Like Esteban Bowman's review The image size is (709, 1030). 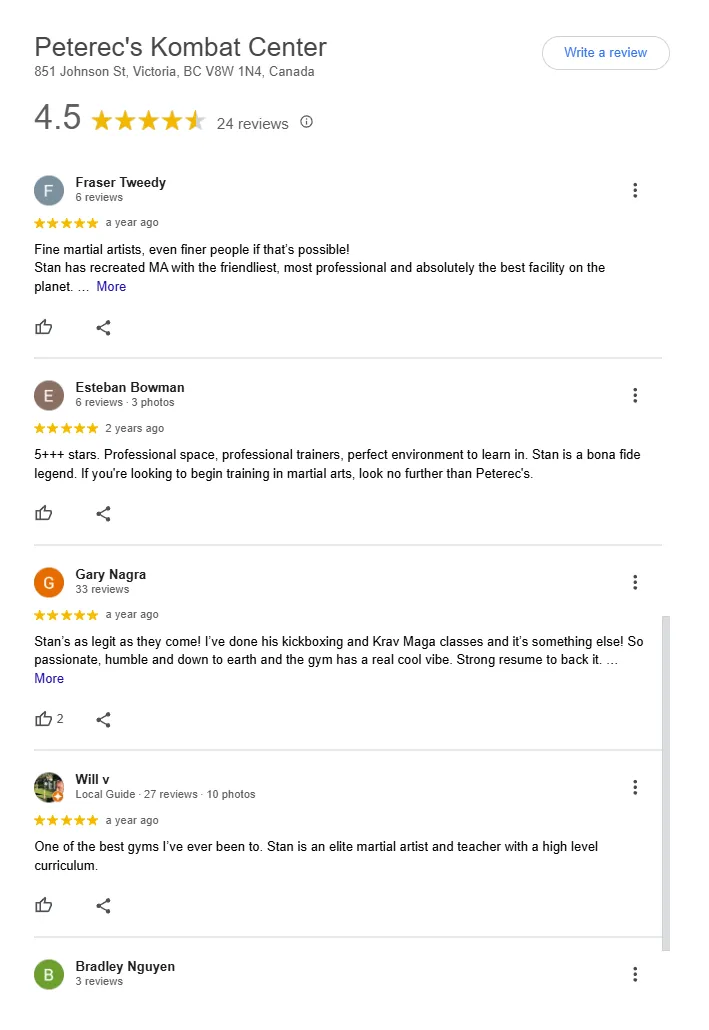44,513
